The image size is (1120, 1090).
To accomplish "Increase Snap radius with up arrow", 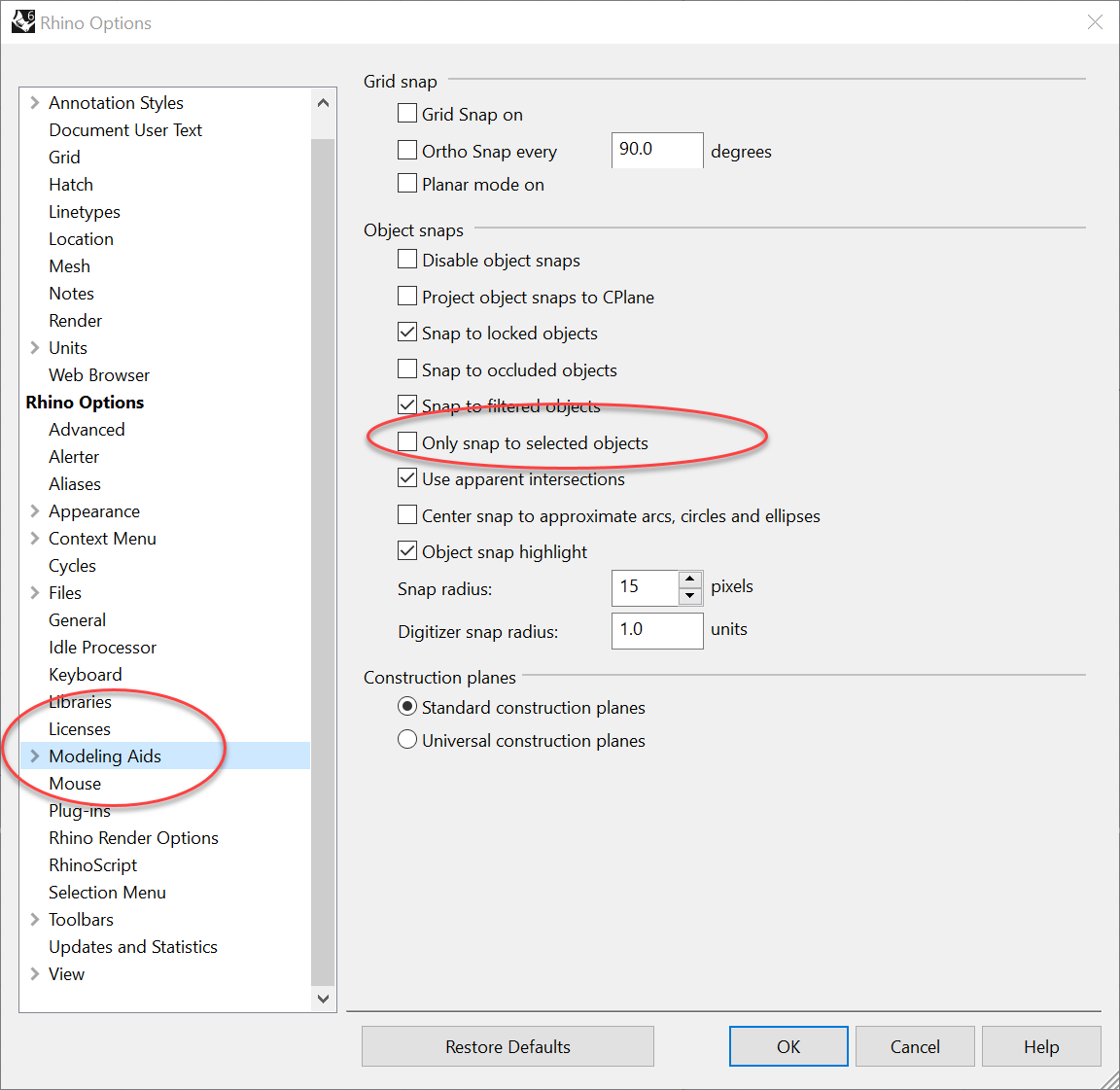I will pyautogui.click(x=690, y=579).
